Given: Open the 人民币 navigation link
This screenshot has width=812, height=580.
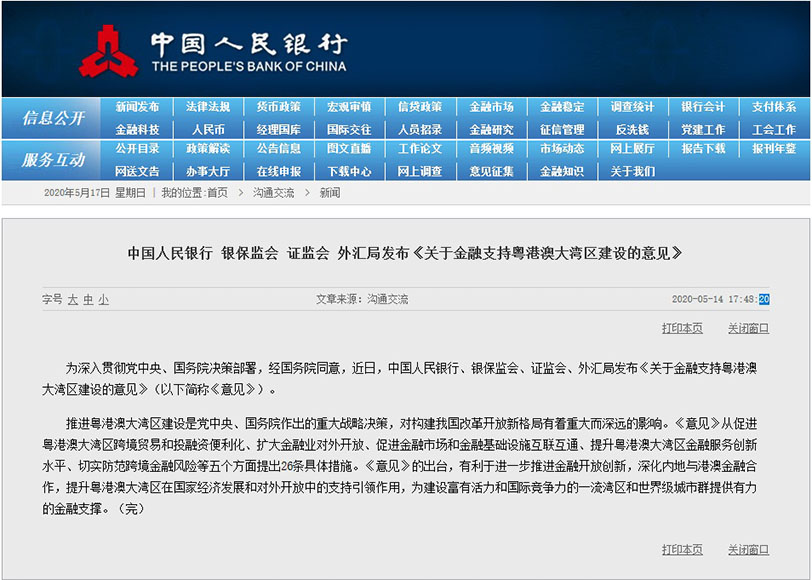Looking at the screenshot, I should click(208, 129).
